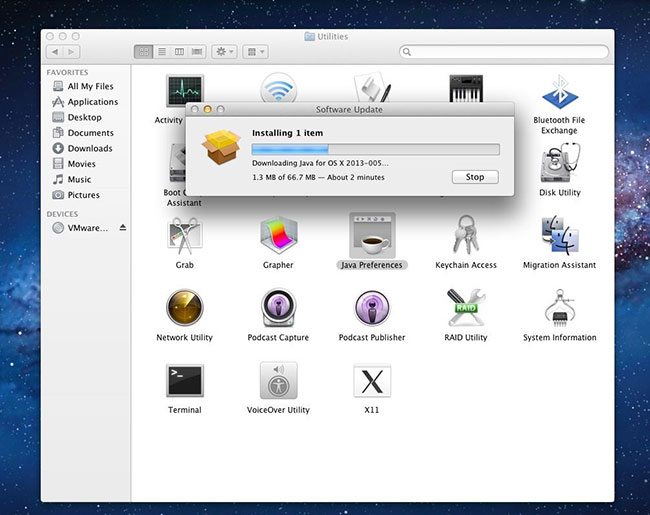
Task: Open the Audio MIDI Setup keyboard icon
Action: click(466, 88)
